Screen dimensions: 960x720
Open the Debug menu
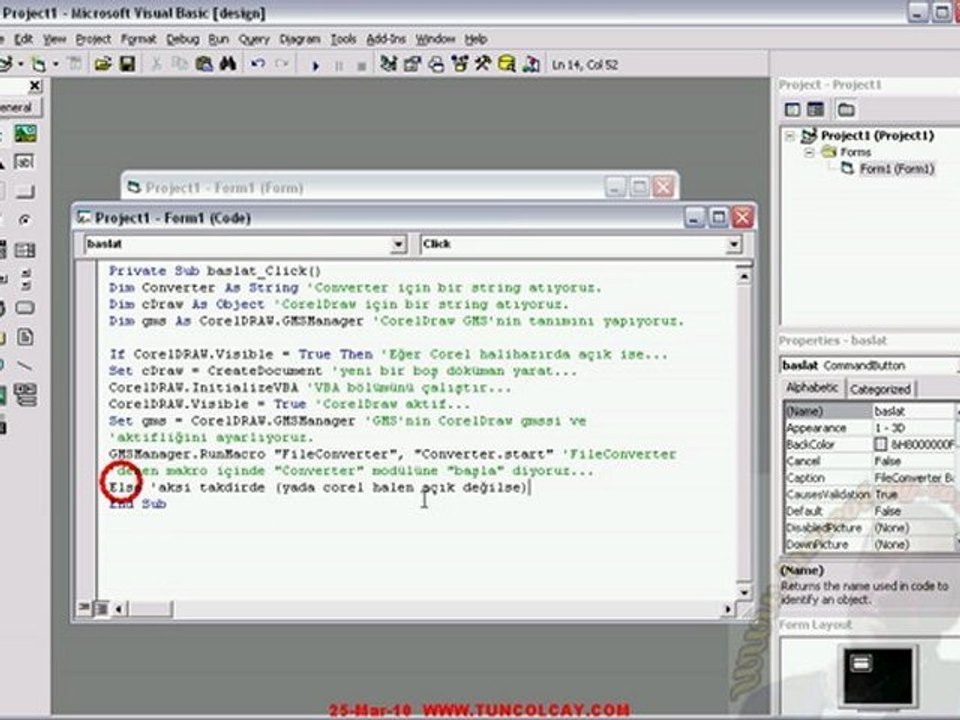coord(182,39)
